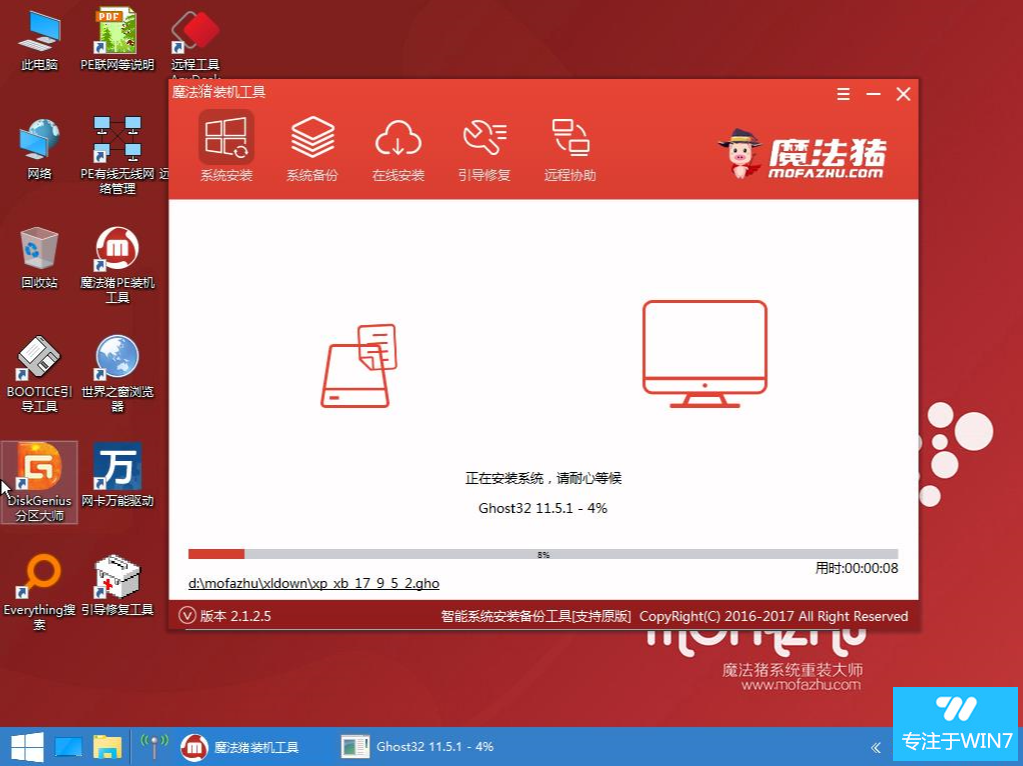1023x766 pixels.
Task: Click the 正在安装系统，请耐心等候 message
Action: coord(543,478)
